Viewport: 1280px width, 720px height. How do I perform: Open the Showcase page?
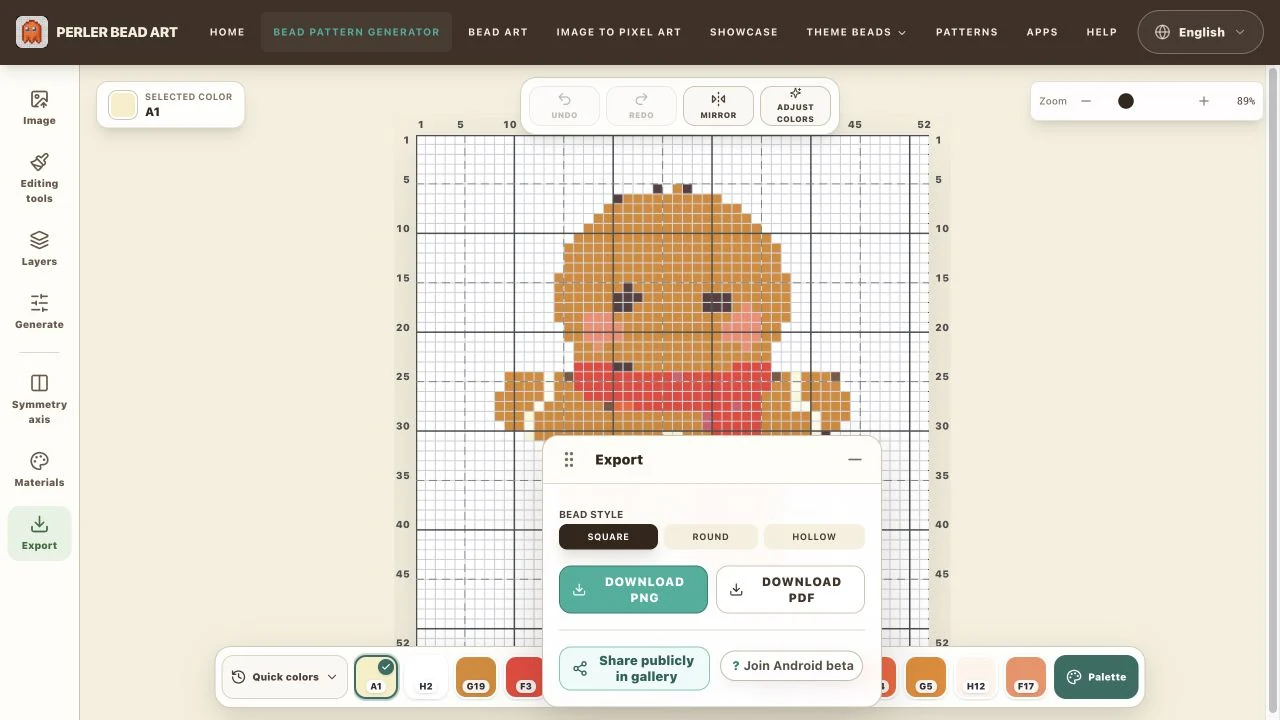pos(744,32)
